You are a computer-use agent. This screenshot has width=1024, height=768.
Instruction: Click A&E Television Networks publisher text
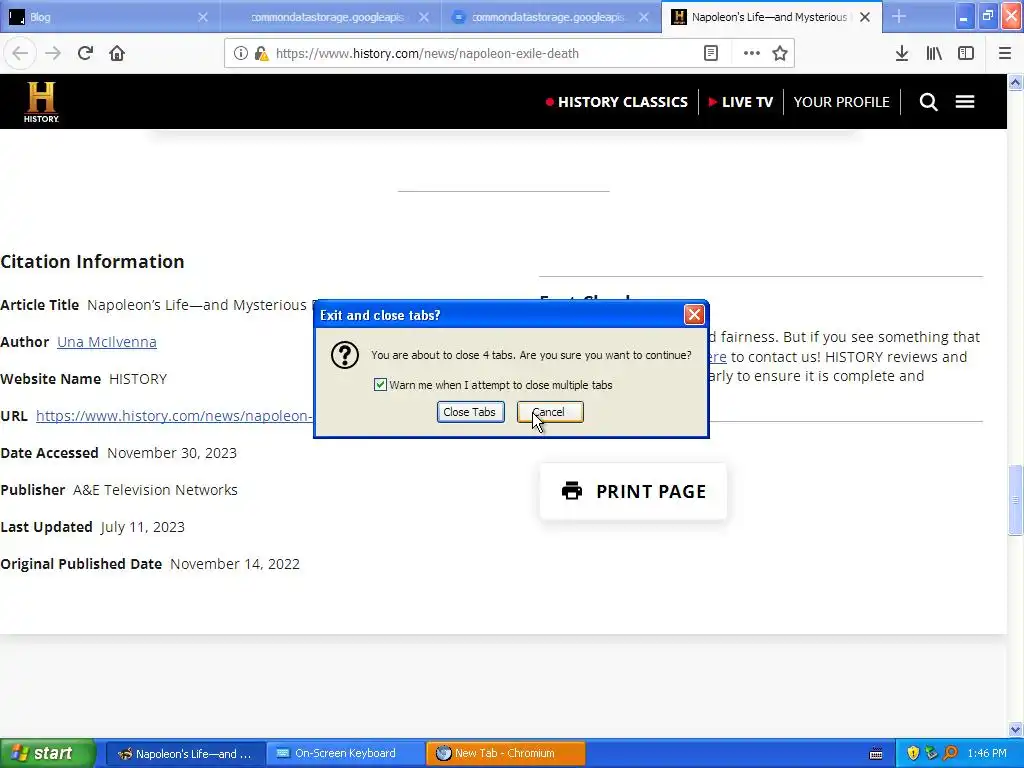tap(155, 490)
